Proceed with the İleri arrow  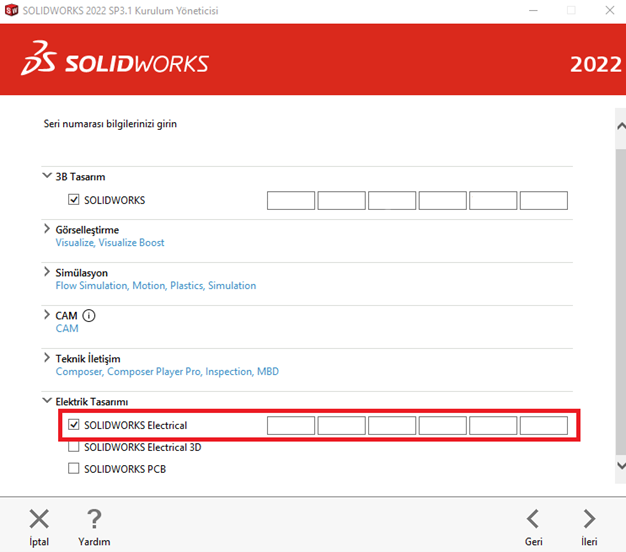[x=589, y=518]
